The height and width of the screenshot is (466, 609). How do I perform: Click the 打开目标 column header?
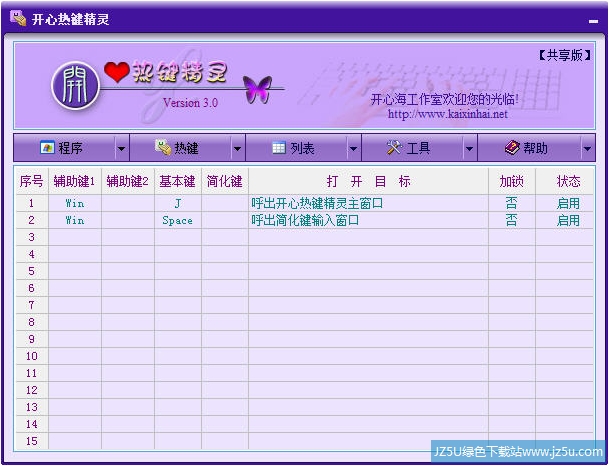[368, 181]
